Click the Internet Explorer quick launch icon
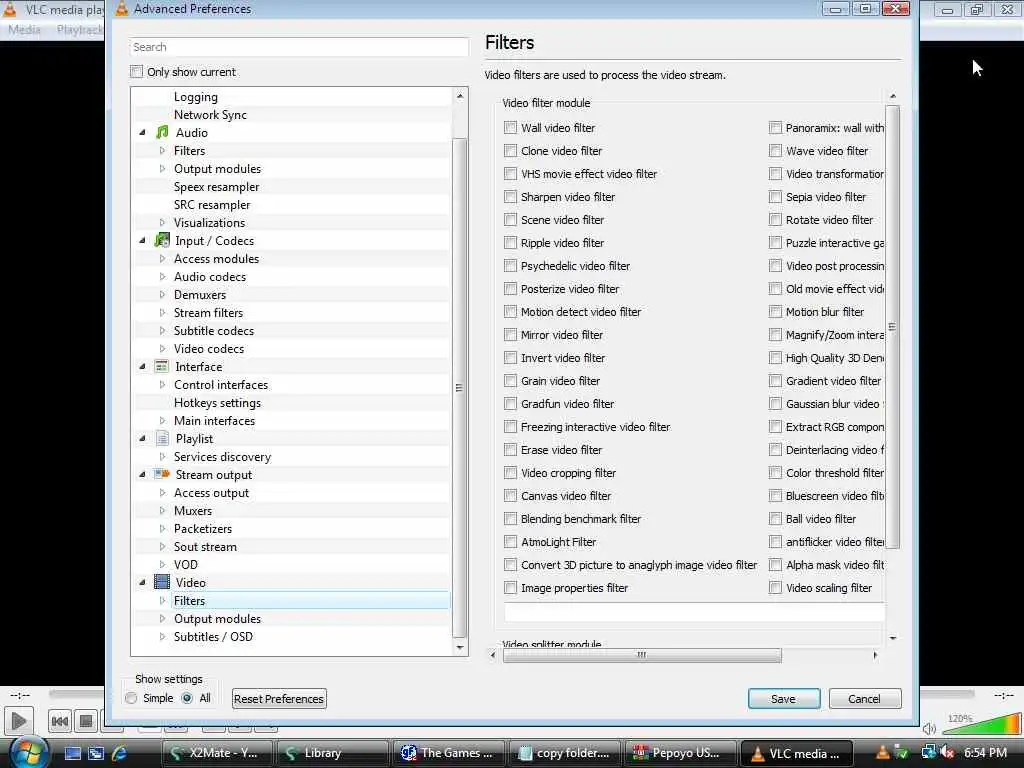Image resolution: width=1024 pixels, height=768 pixels. pyautogui.click(x=120, y=753)
